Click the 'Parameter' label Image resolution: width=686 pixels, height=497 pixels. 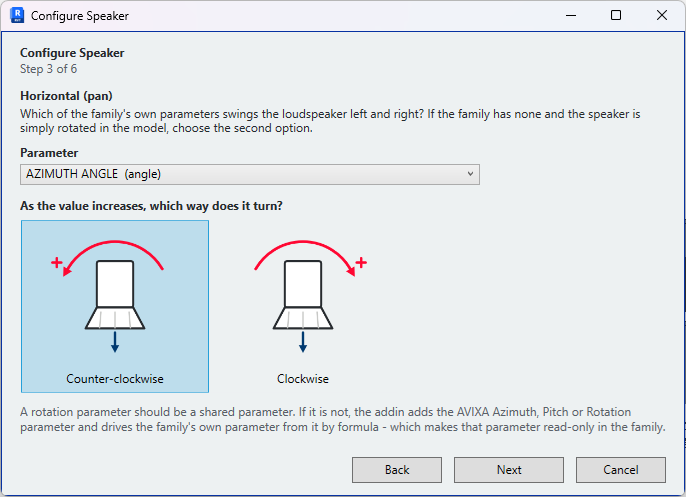tap(49, 153)
